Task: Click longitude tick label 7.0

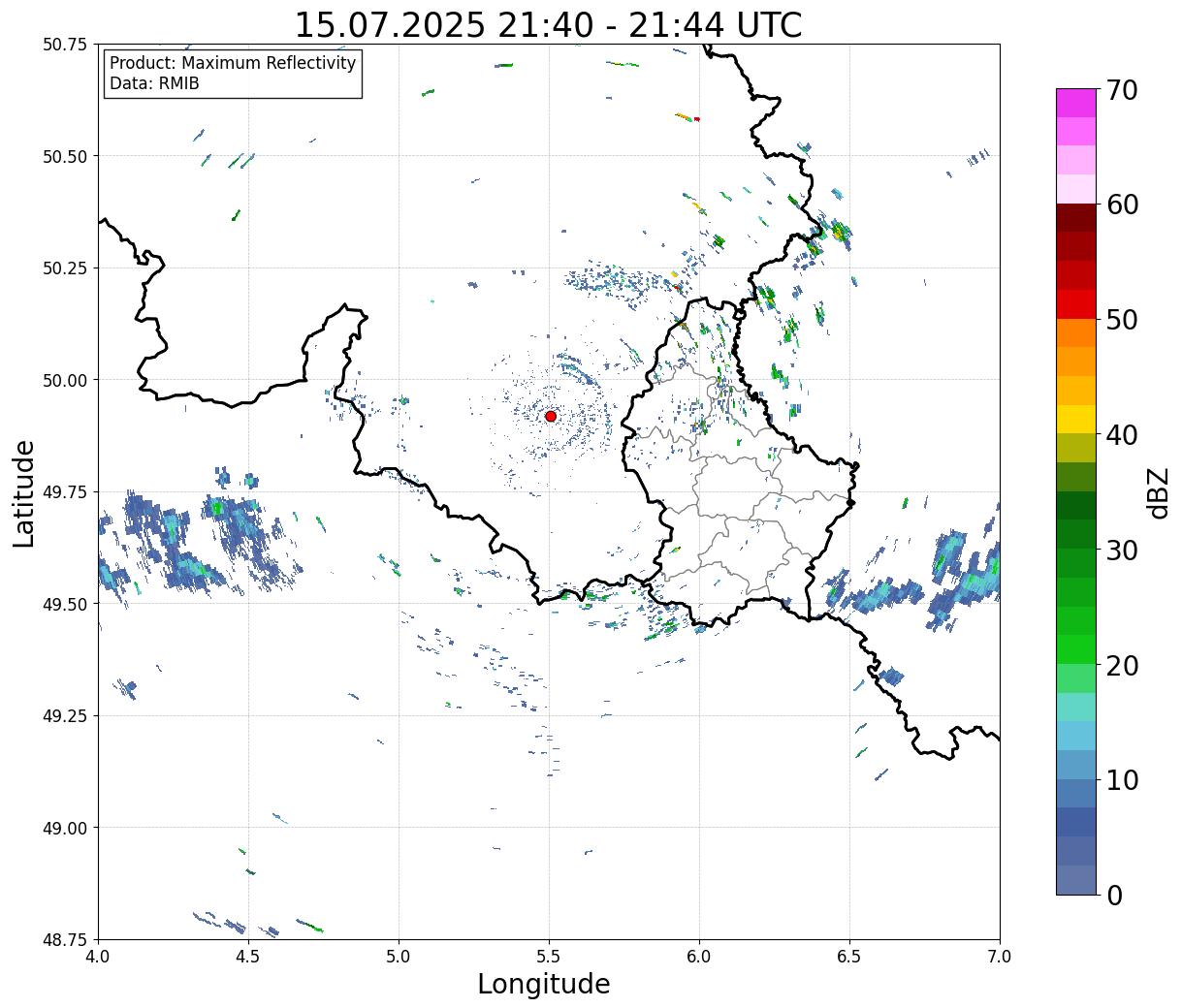Action: (1000, 956)
